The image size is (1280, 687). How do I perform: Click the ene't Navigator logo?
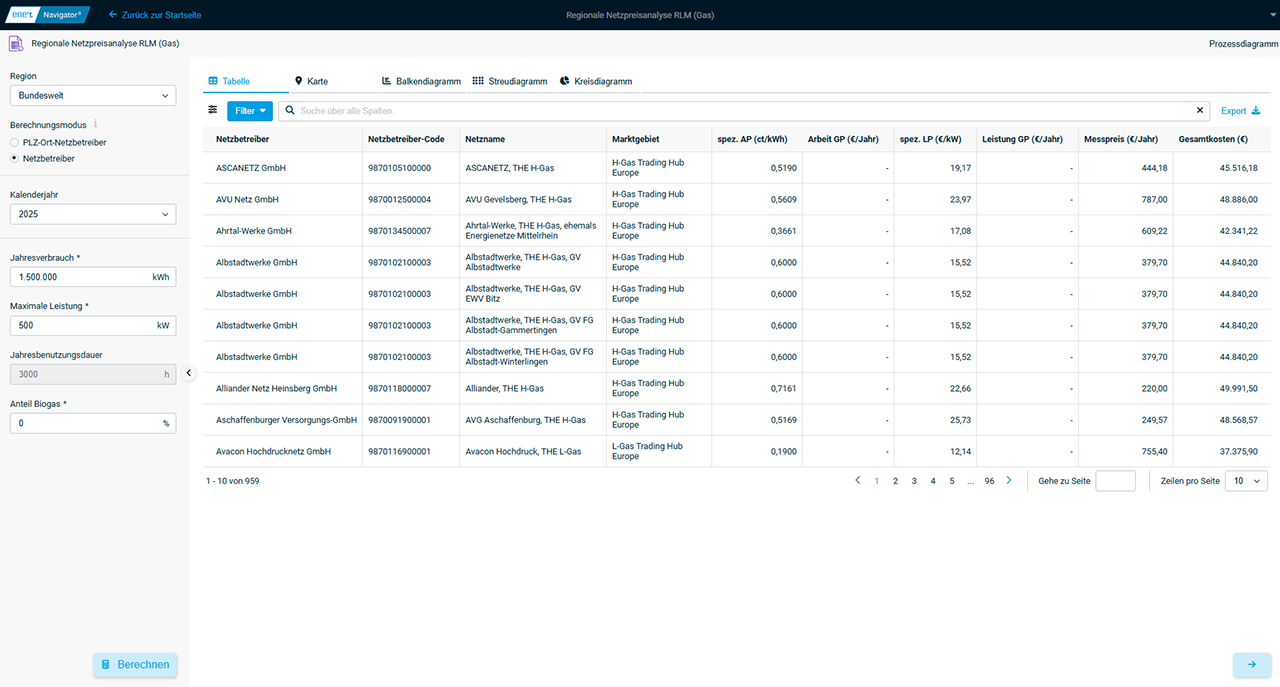point(47,15)
